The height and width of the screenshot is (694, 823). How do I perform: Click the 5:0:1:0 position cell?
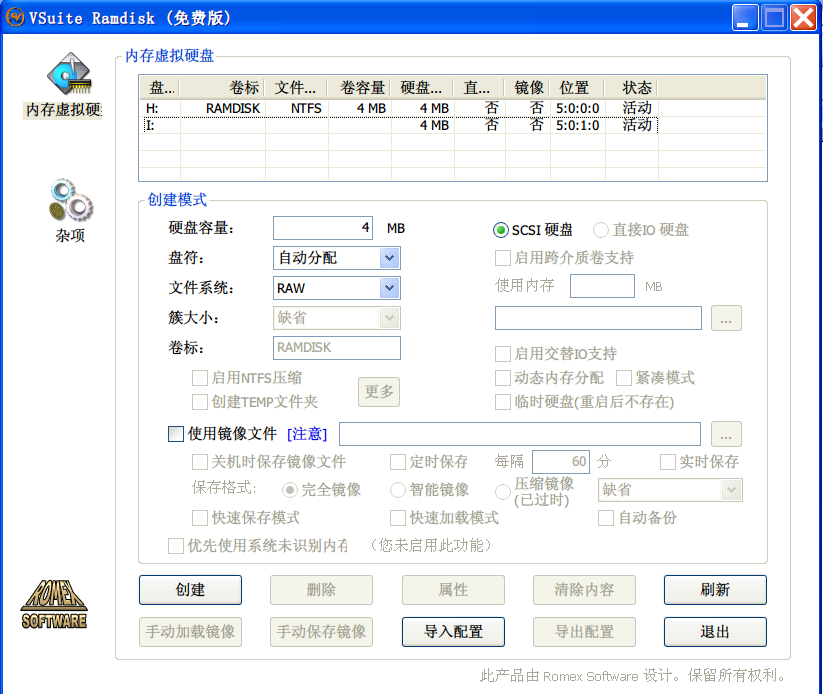577,125
